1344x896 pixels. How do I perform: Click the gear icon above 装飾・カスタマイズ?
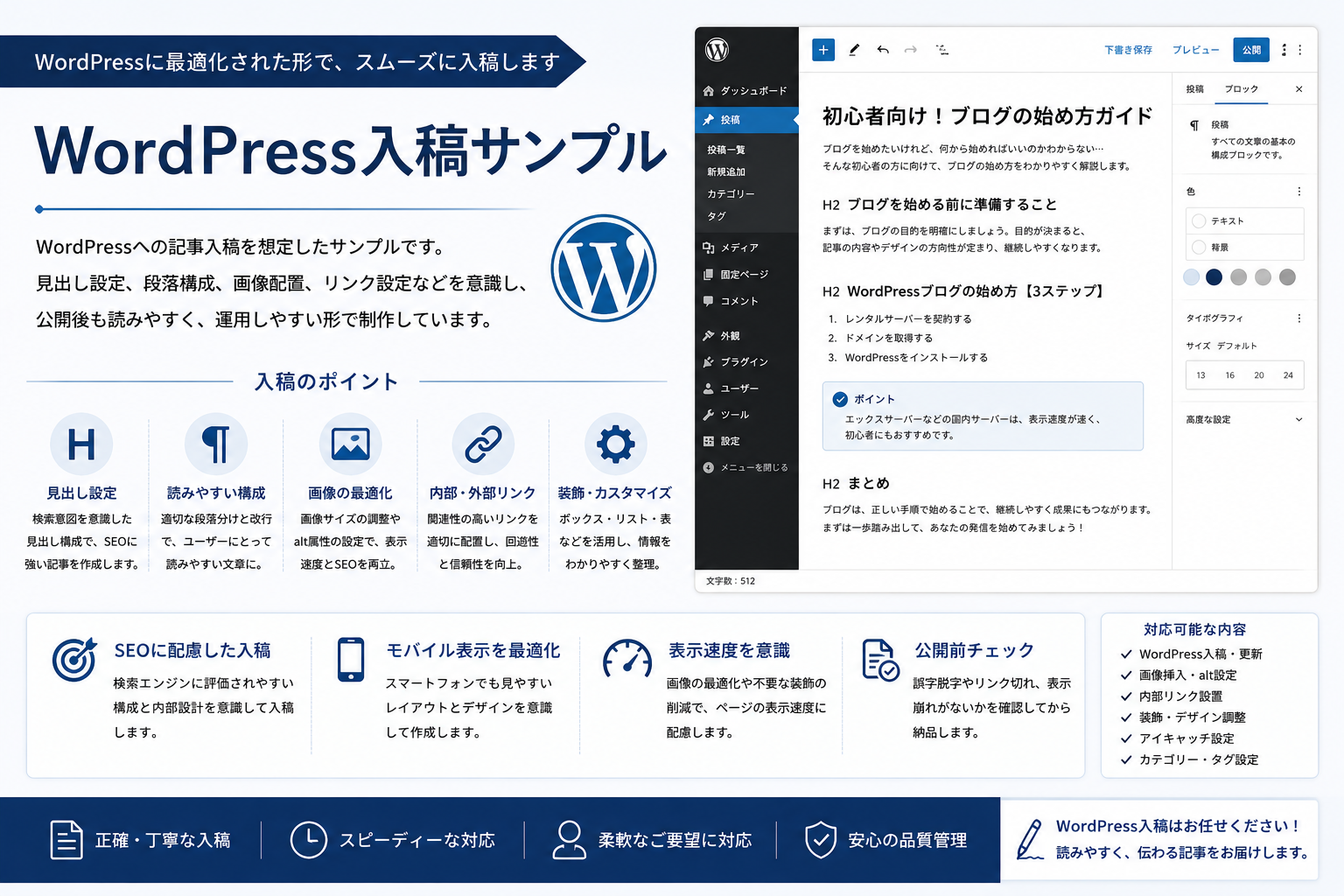[x=616, y=444]
